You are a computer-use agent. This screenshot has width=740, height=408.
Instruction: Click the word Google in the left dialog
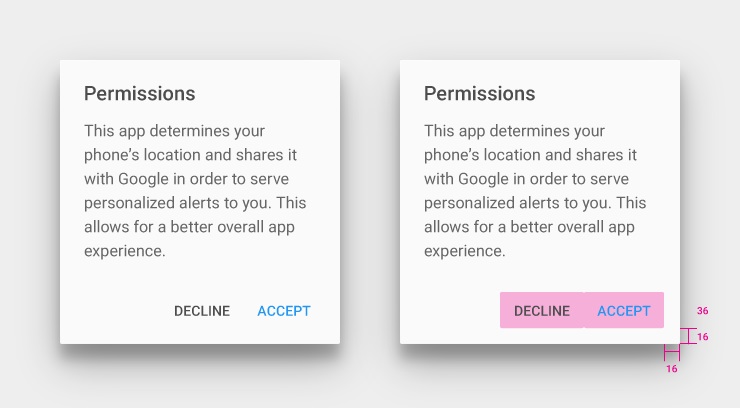click(143, 179)
